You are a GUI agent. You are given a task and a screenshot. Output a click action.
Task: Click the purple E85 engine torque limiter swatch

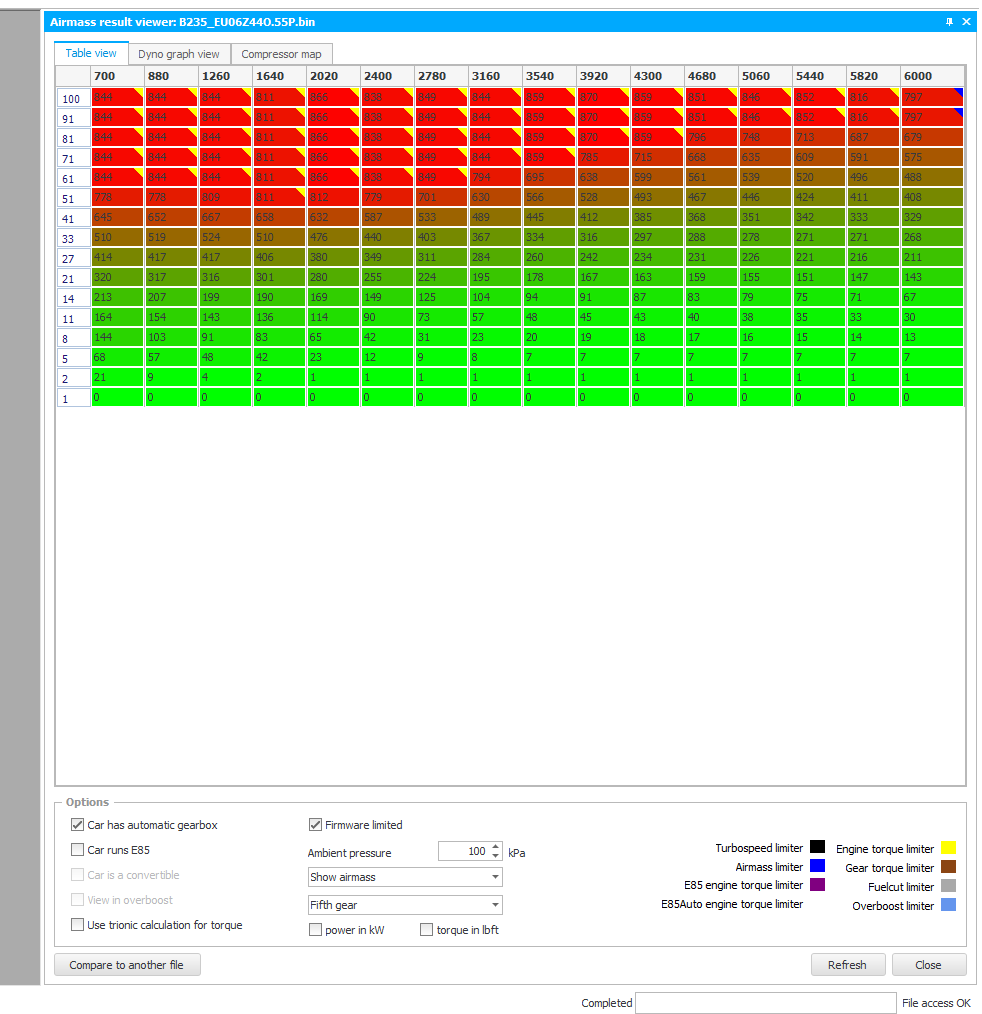(817, 885)
